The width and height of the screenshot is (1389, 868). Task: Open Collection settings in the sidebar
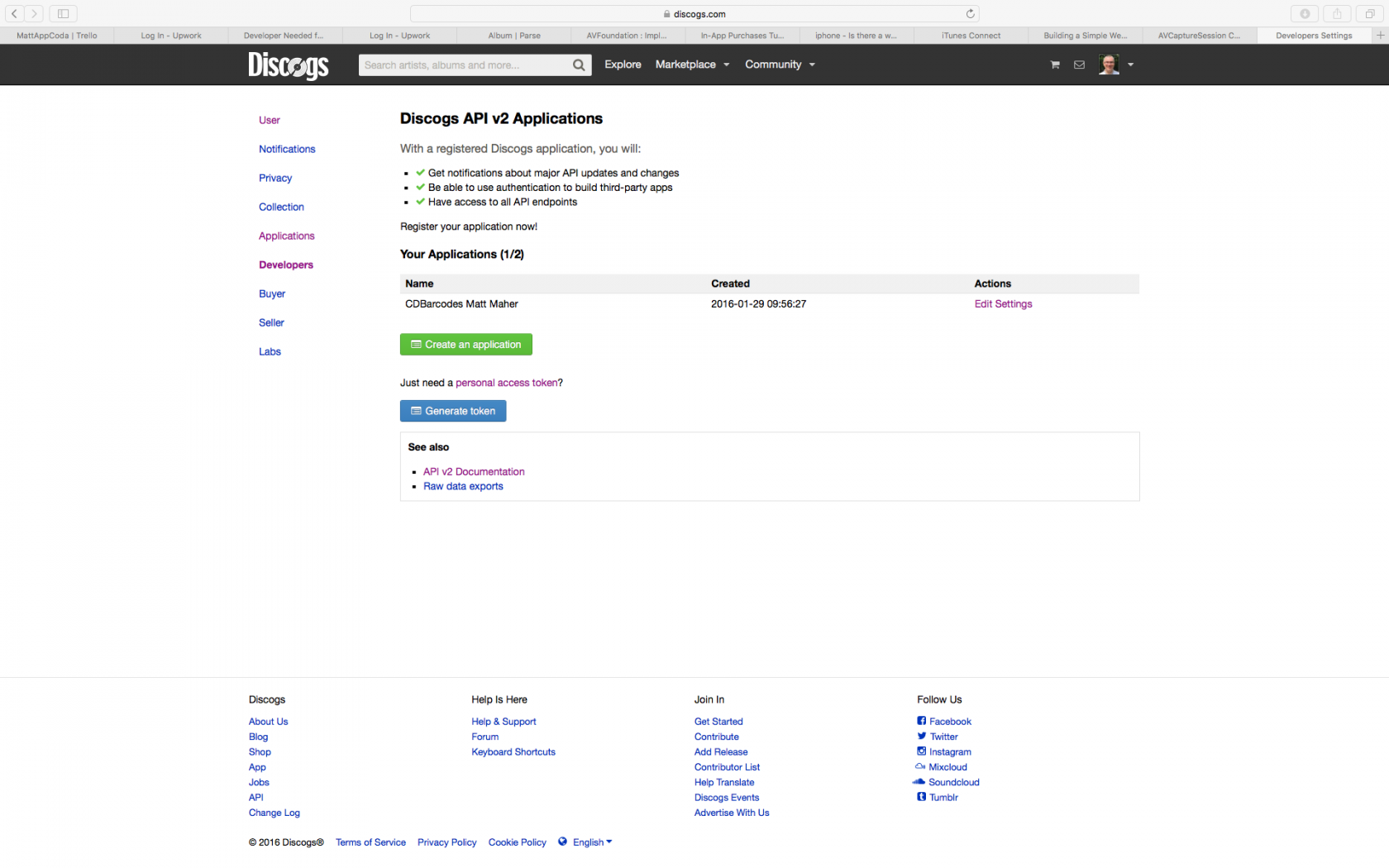pyautogui.click(x=281, y=207)
